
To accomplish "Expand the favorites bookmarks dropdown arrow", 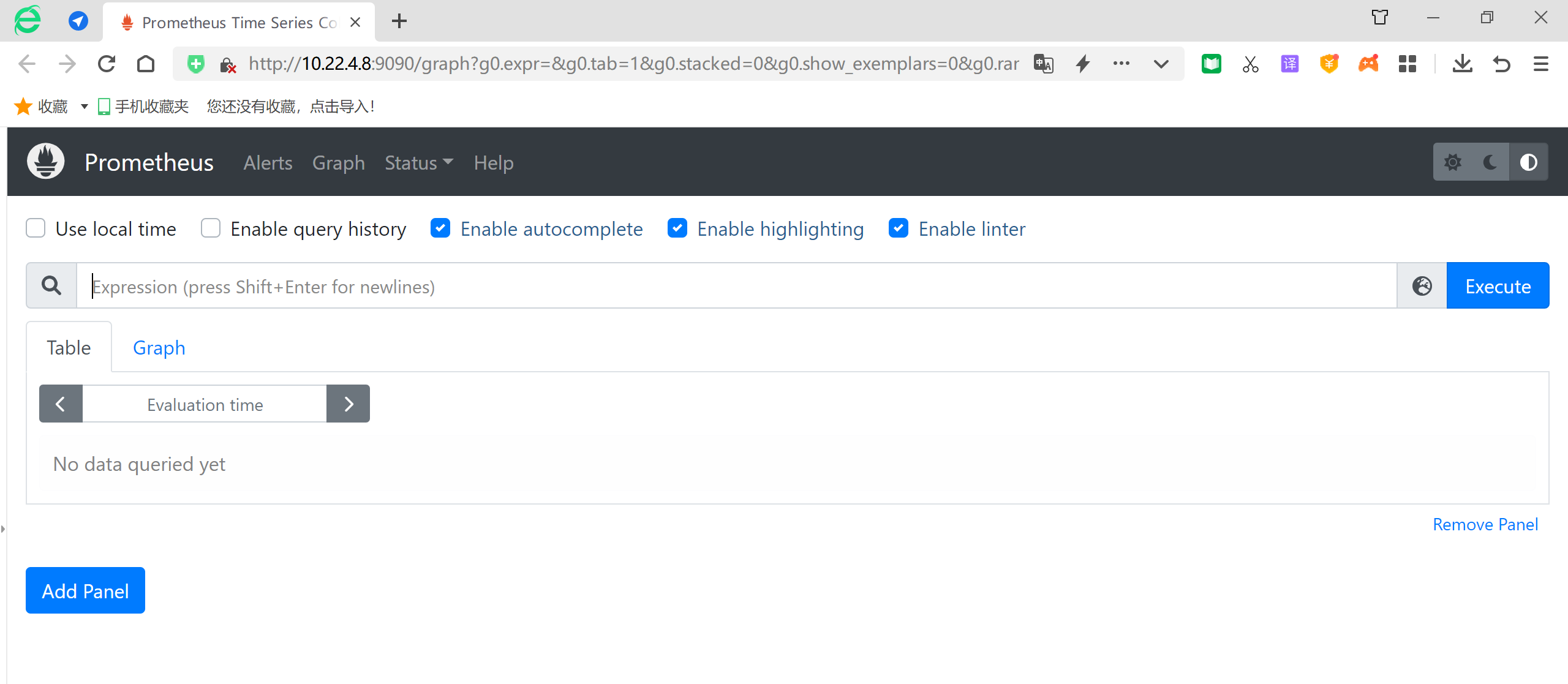I will click(85, 107).
